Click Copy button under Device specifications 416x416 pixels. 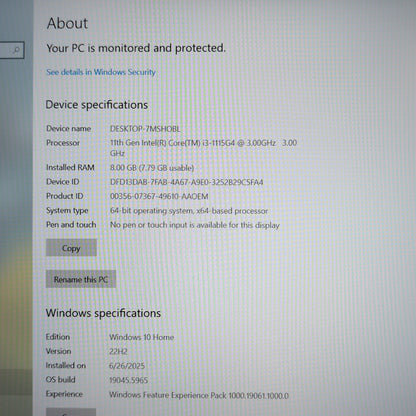[x=71, y=248]
